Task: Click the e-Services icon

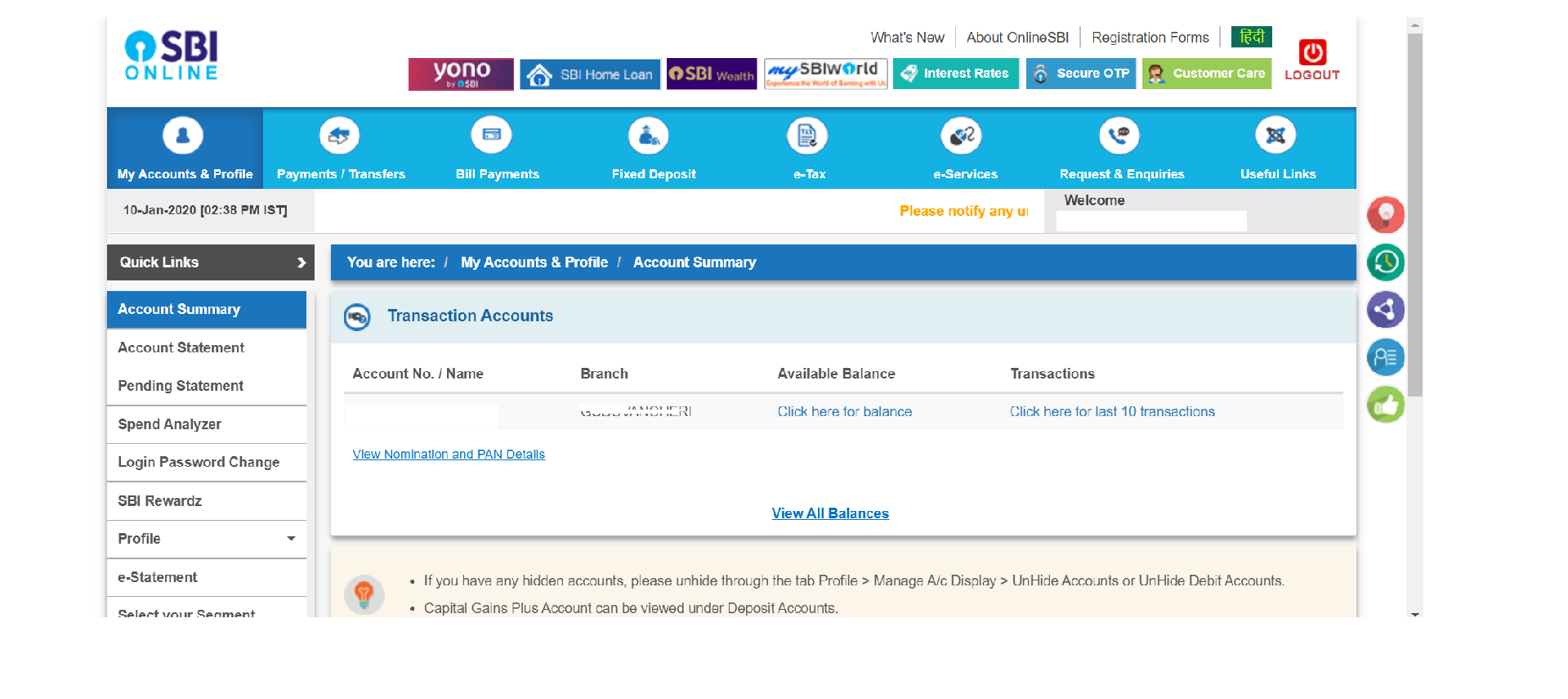Action: pyautogui.click(x=961, y=136)
